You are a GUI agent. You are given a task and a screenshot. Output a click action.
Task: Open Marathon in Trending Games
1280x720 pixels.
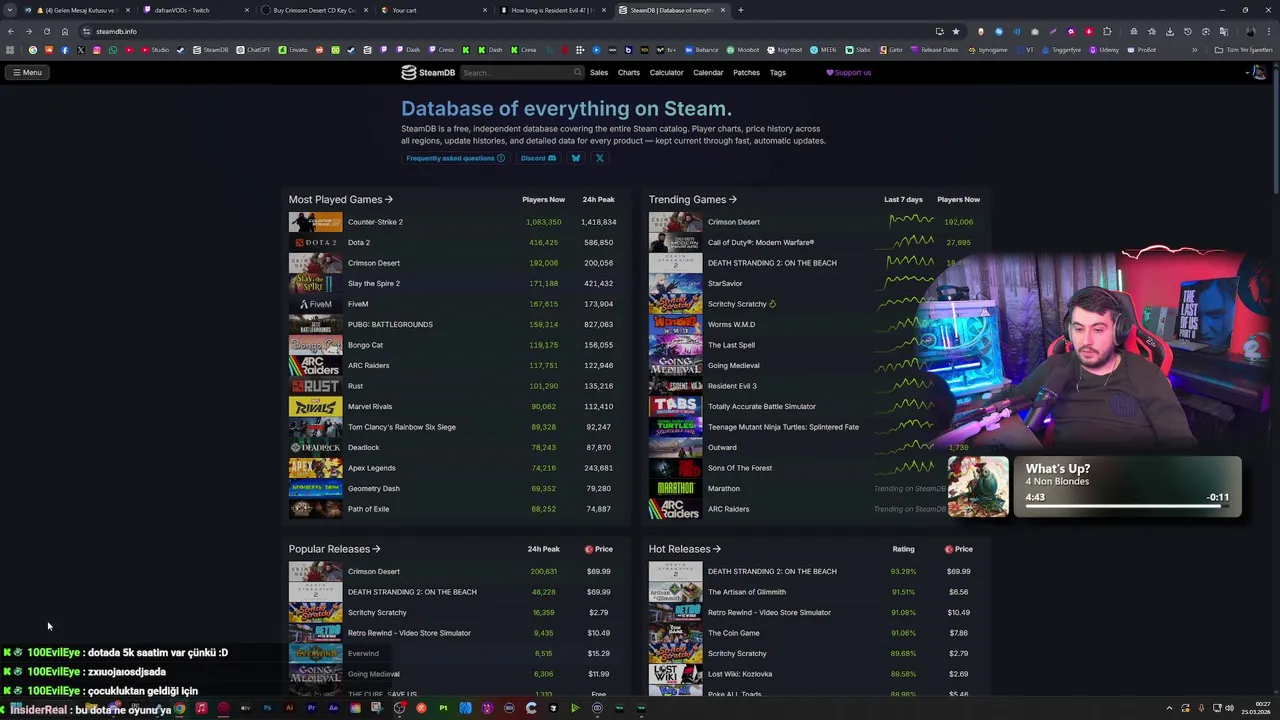(x=724, y=488)
